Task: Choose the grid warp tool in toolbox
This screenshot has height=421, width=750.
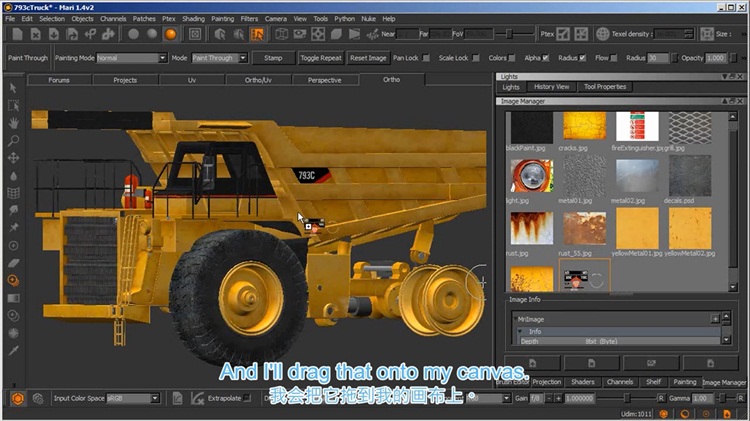Action: click(x=13, y=193)
